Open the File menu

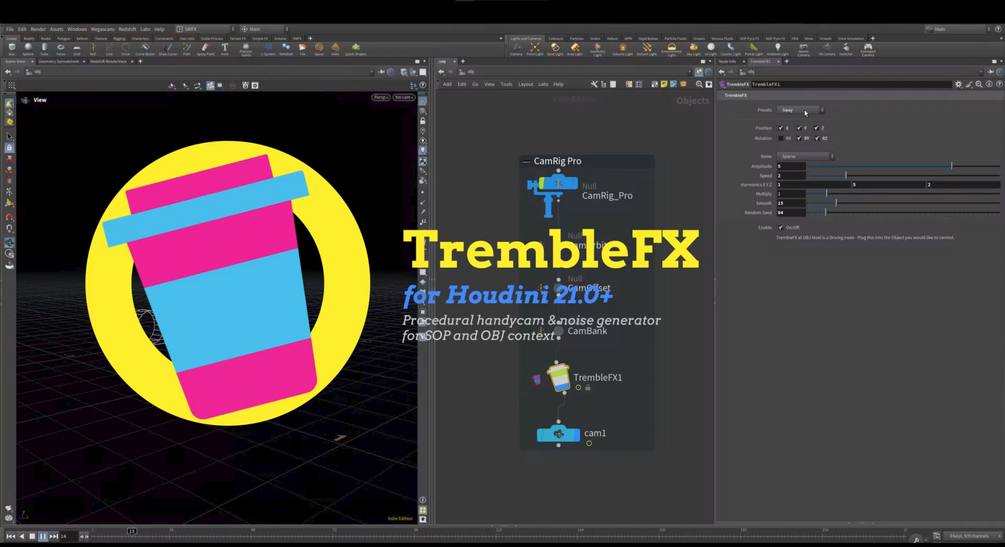pyautogui.click(x=10, y=29)
